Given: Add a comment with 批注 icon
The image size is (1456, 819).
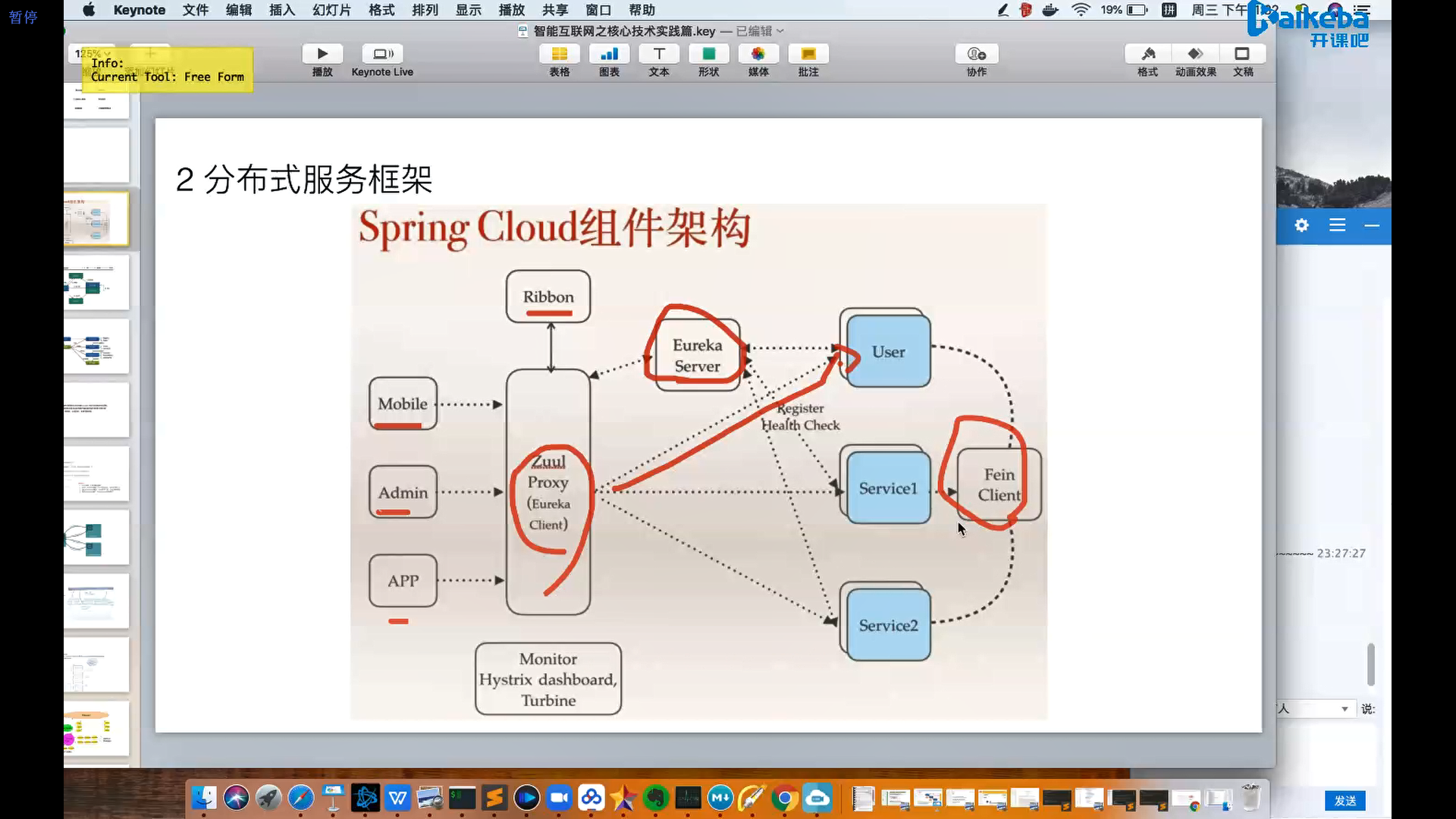Looking at the screenshot, I should [x=808, y=54].
